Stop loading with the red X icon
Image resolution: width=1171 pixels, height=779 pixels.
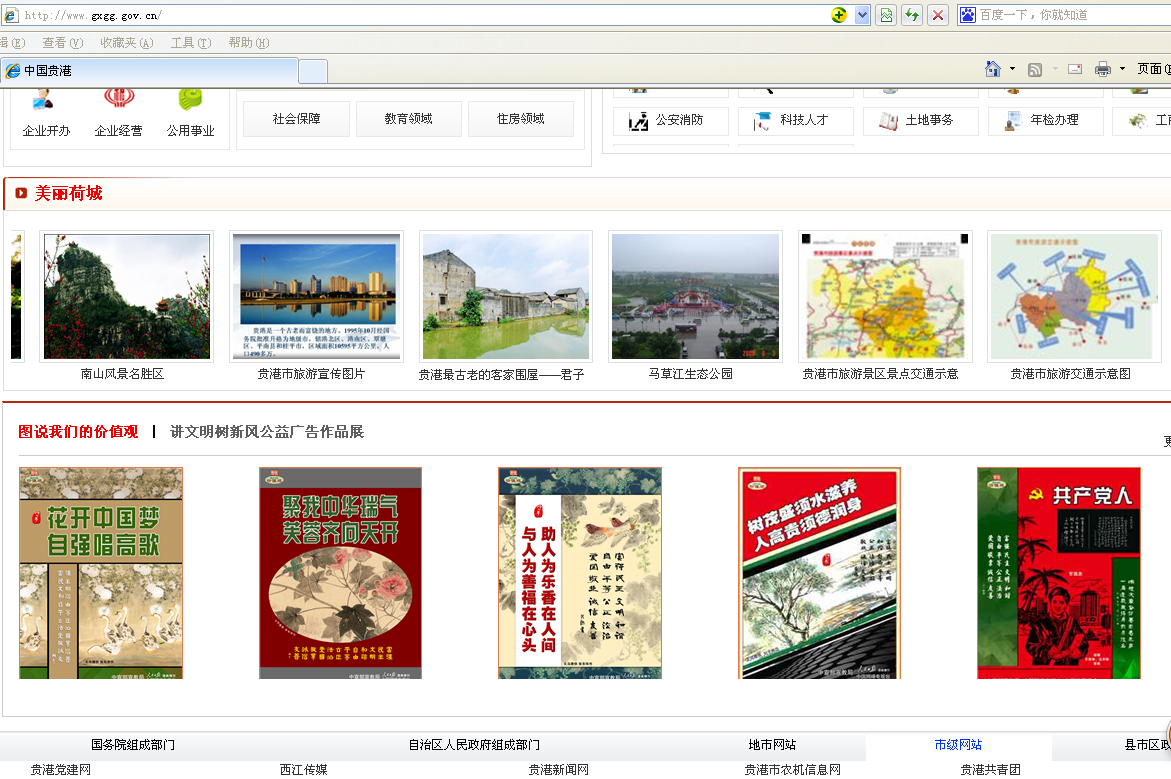938,15
